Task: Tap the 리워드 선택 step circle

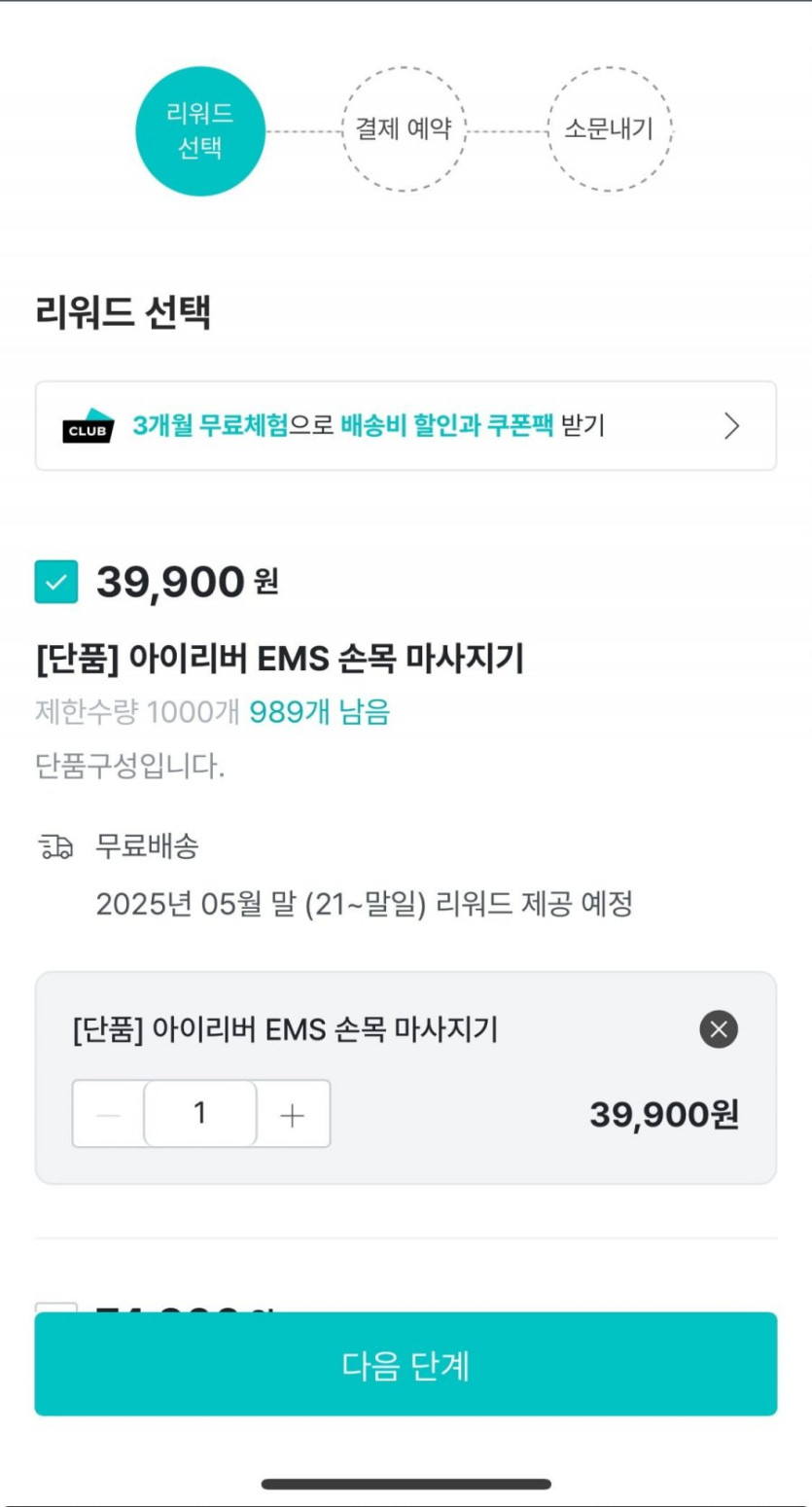Action: coord(200,130)
